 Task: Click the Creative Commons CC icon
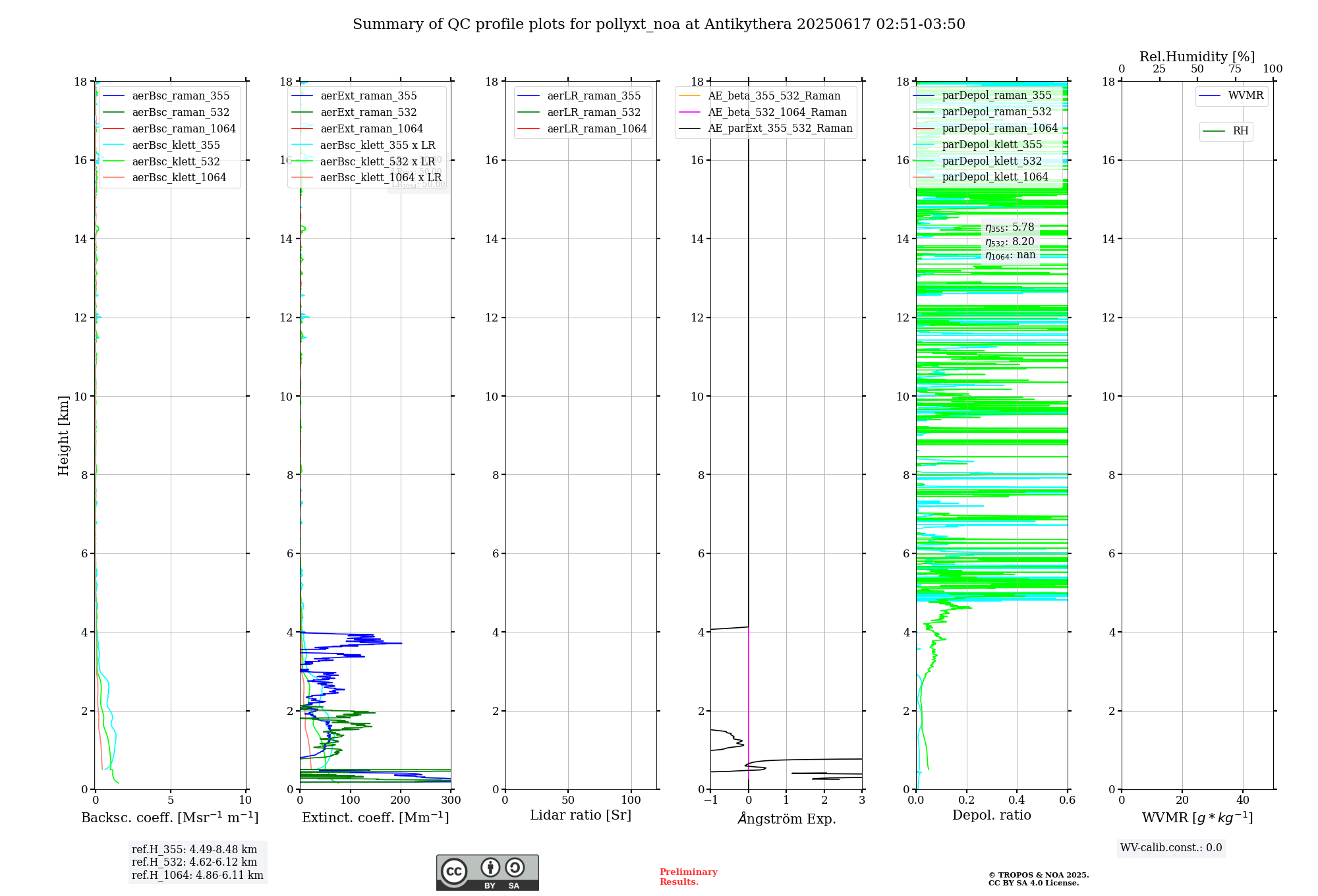[x=454, y=870]
